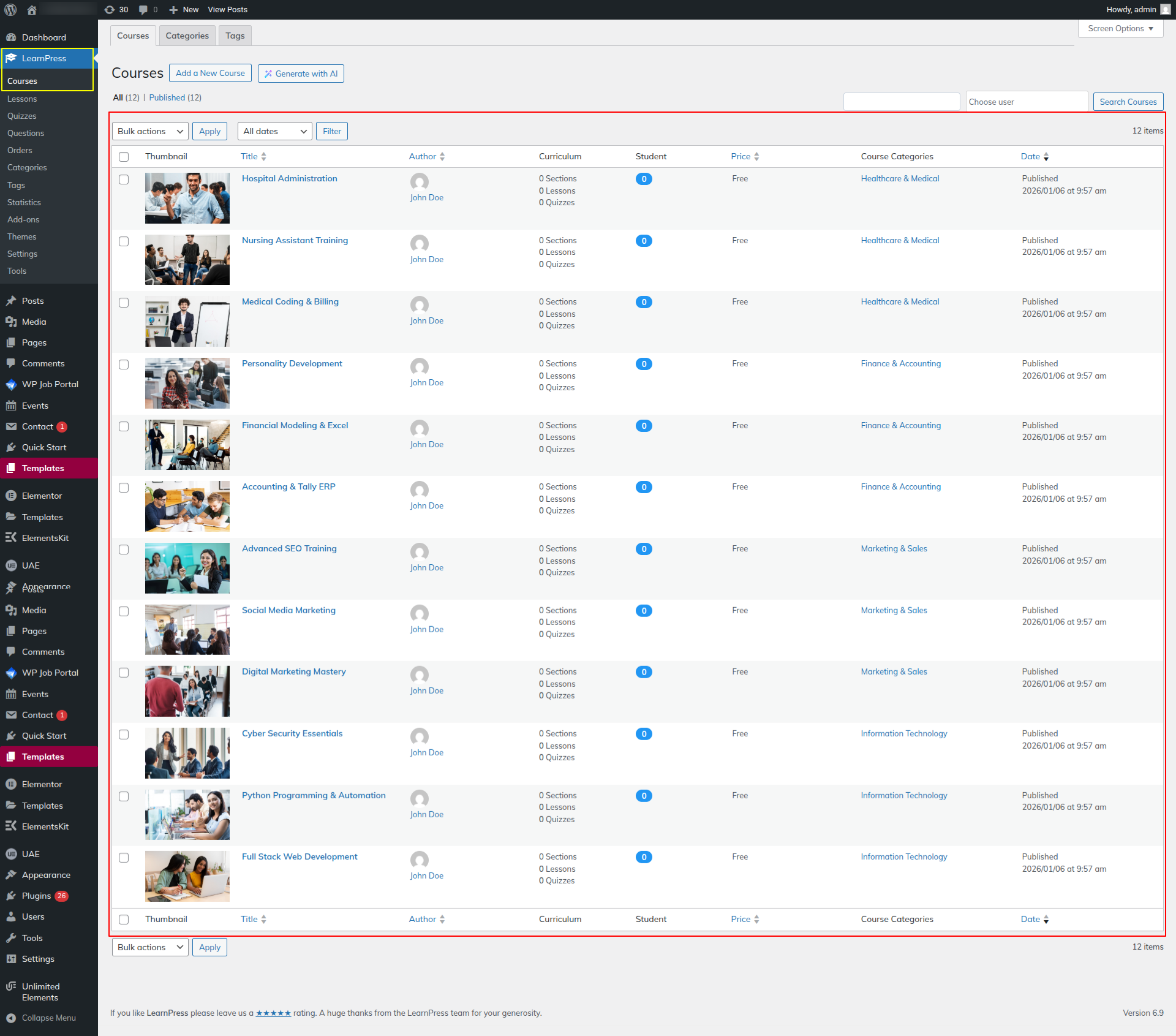
Task: Expand the All dates filter dropdown
Action: (x=274, y=131)
